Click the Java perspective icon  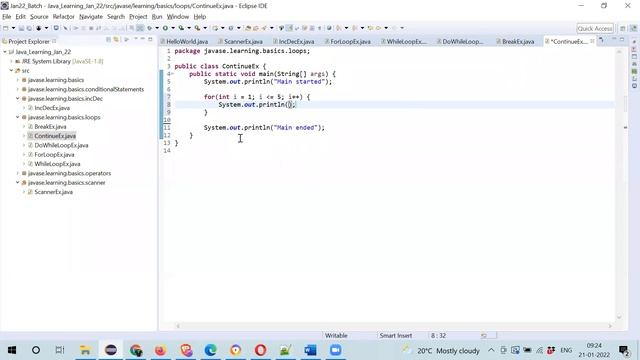tap(633, 29)
